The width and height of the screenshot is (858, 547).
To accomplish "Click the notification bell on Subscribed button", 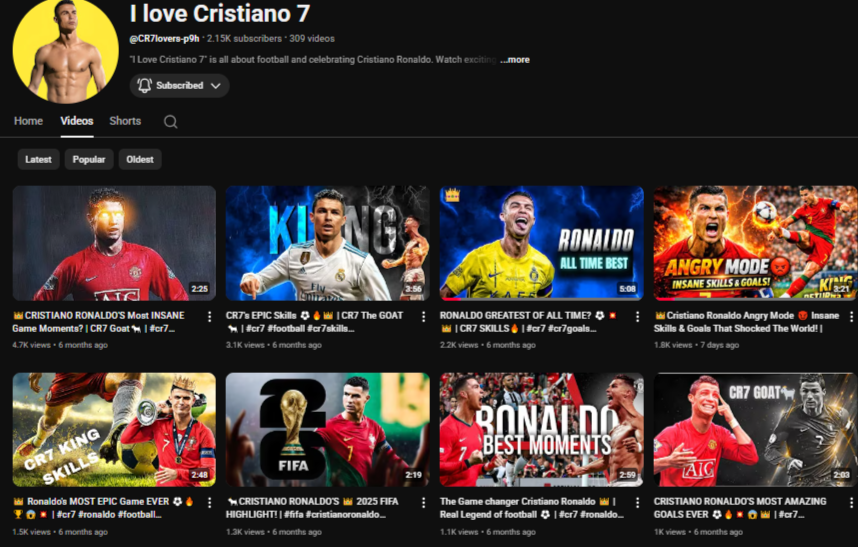I will coord(145,86).
